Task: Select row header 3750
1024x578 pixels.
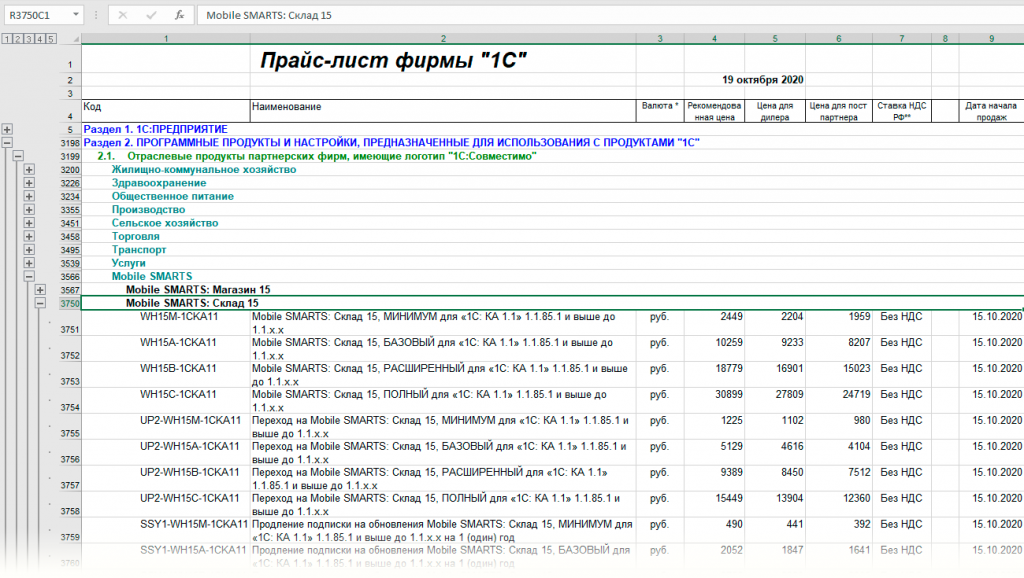Action: click(x=70, y=303)
